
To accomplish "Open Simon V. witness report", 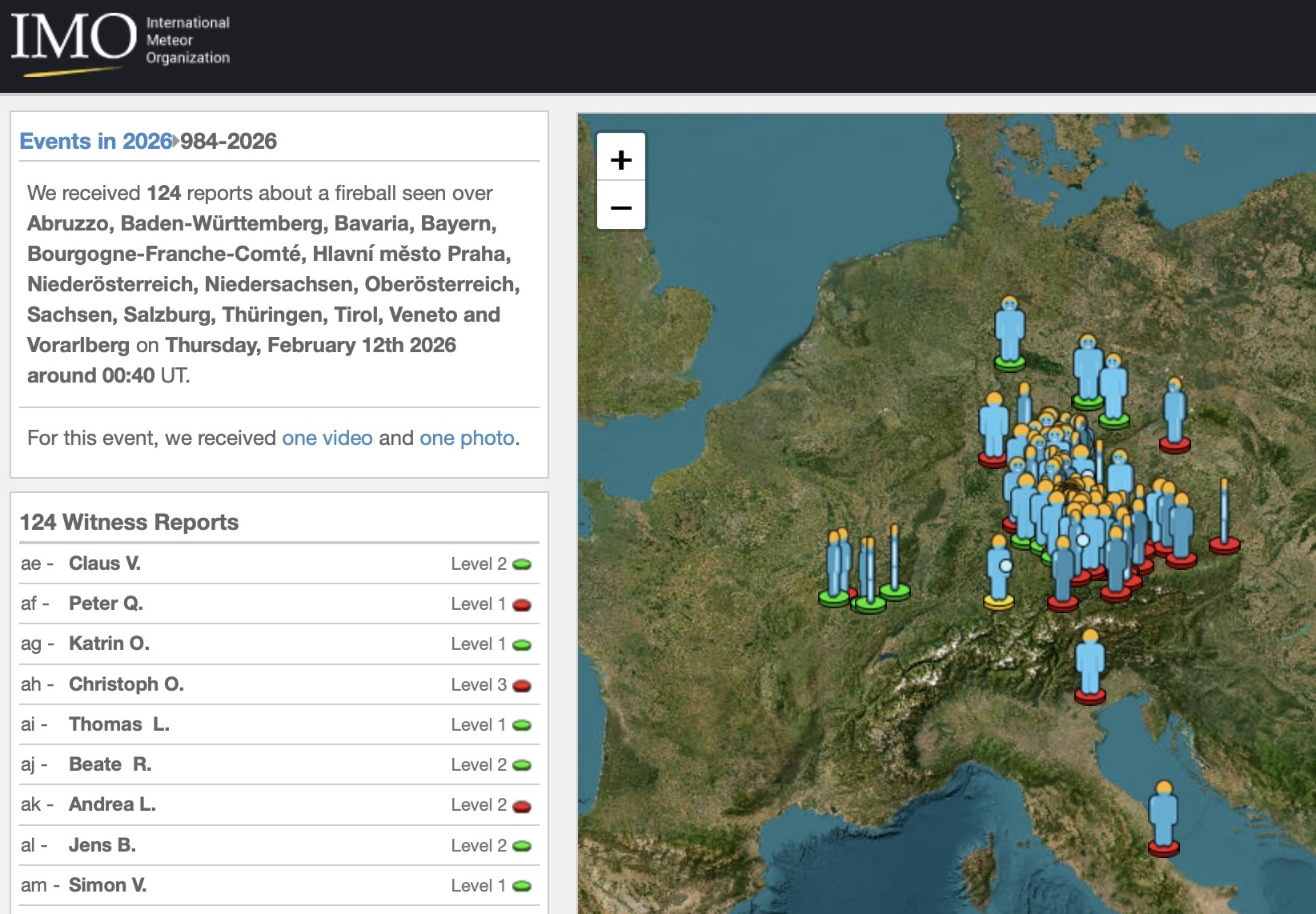I will tap(107, 885).
